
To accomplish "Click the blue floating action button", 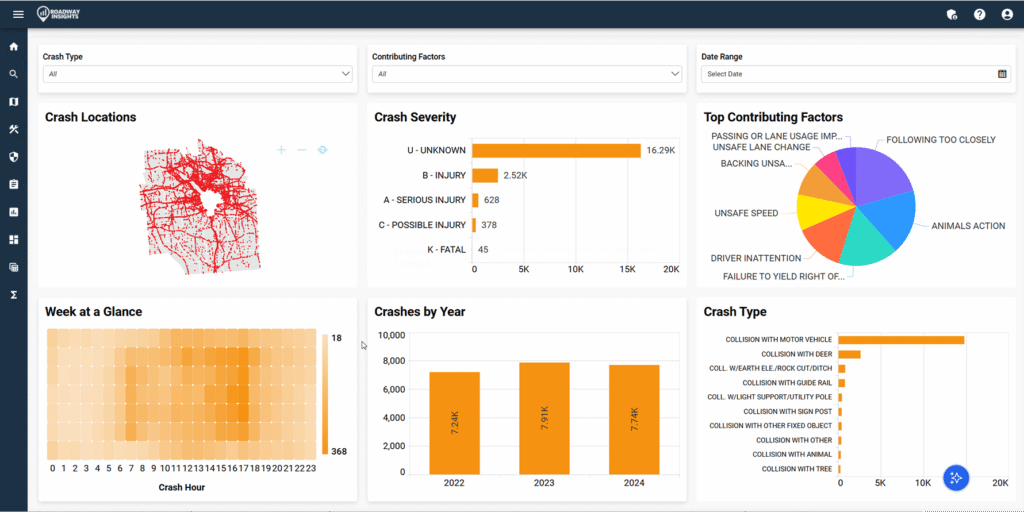I will 955,478.
